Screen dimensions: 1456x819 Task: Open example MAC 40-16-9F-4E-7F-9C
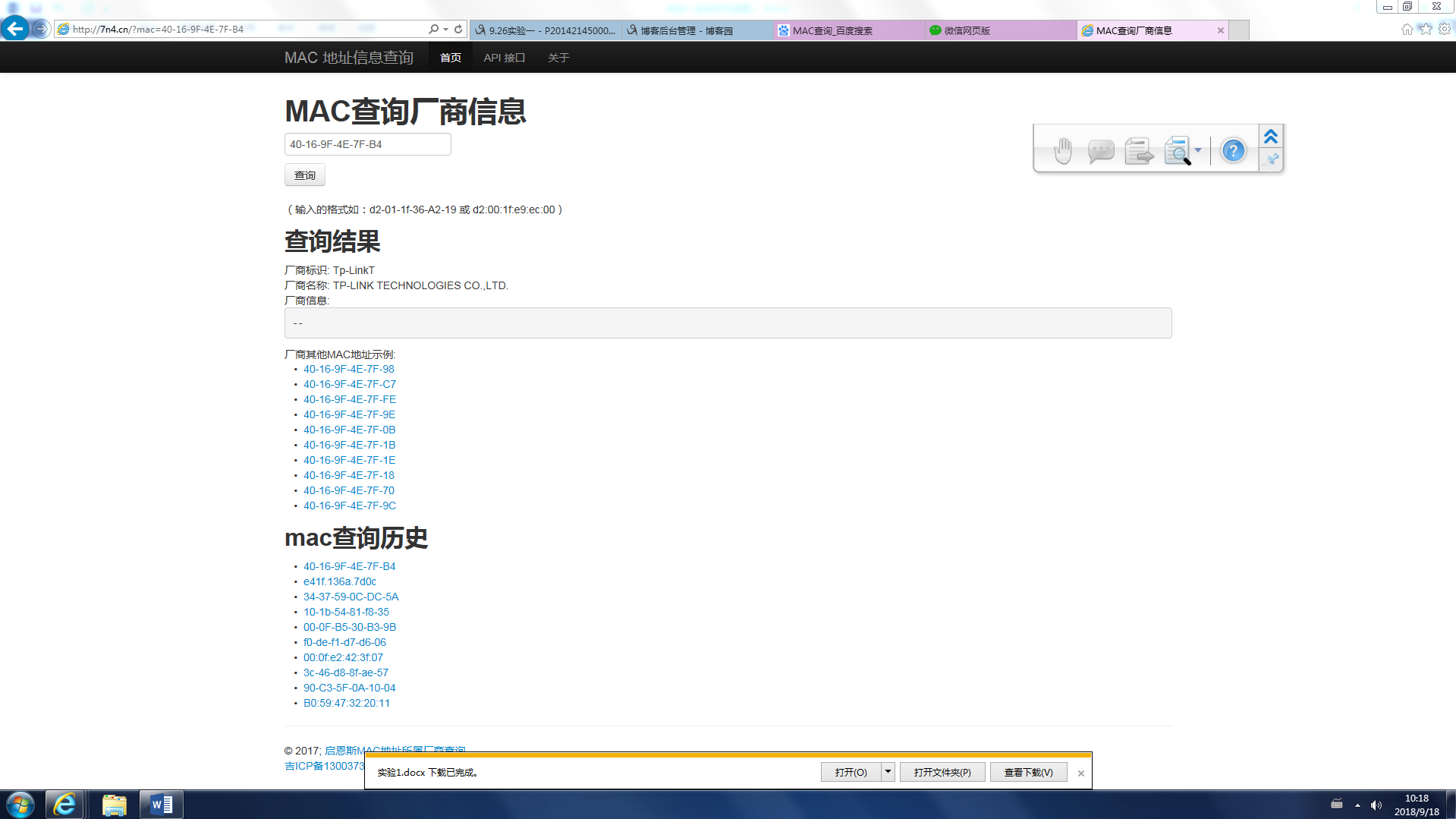pyautogui.click(x=350, y=506)
